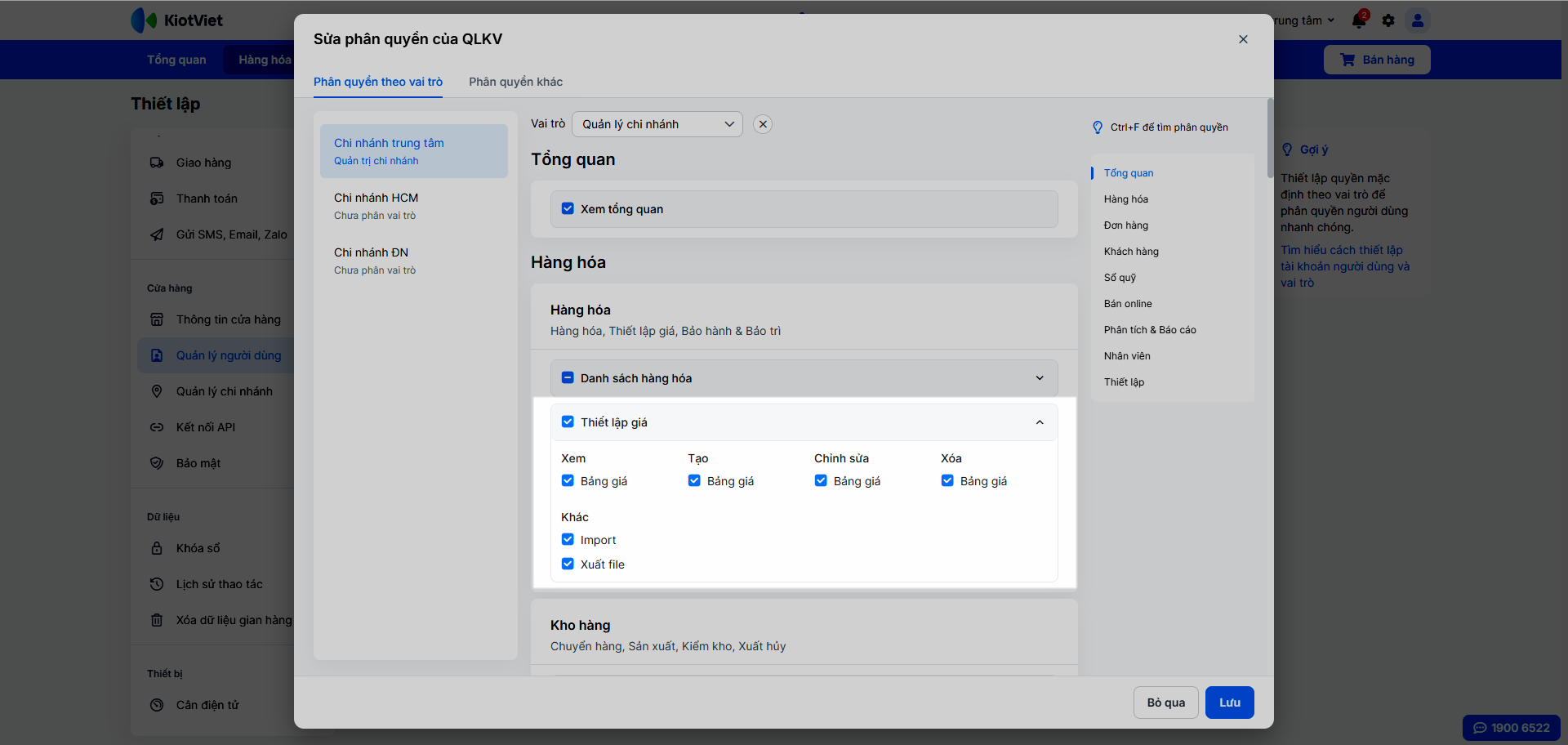Jump to Nhân viên in section navigation

[1127, 356]
